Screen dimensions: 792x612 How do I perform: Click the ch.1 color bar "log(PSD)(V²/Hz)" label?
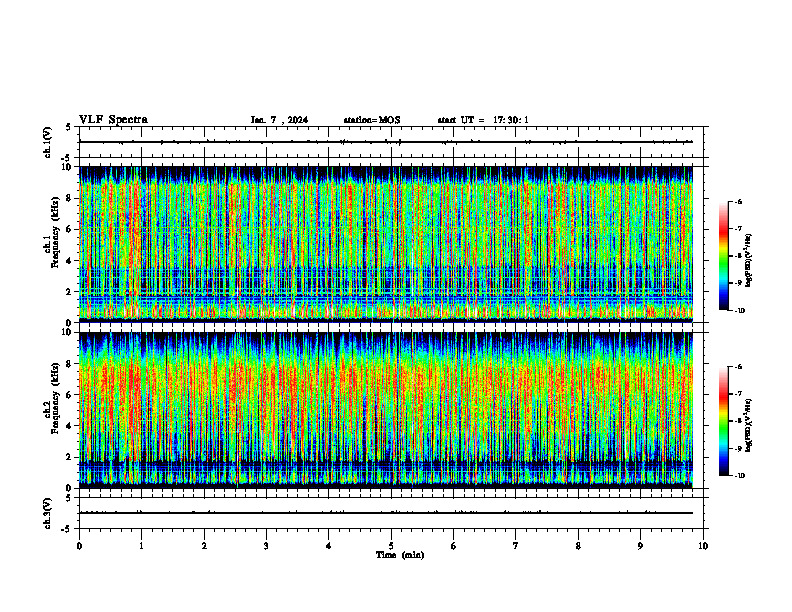click(749, 260)
